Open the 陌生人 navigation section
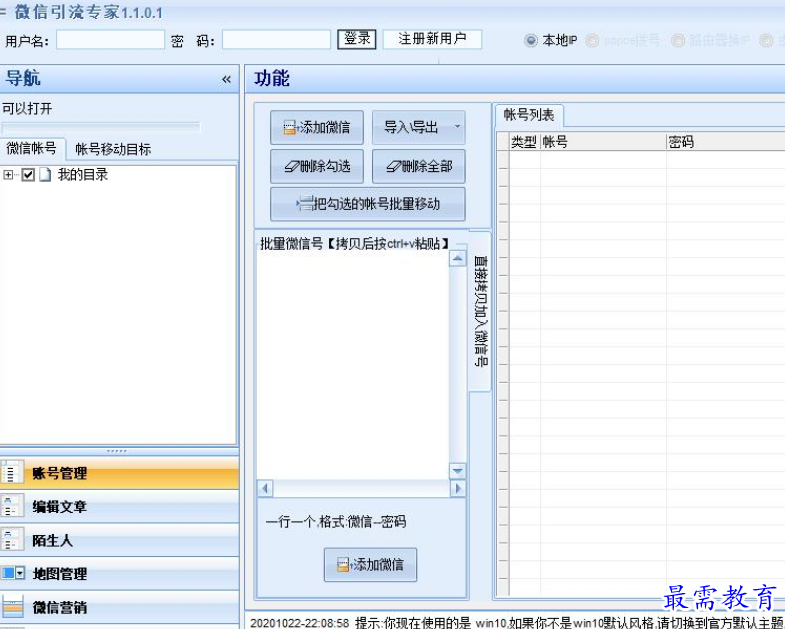 click(x=119, y=540)
